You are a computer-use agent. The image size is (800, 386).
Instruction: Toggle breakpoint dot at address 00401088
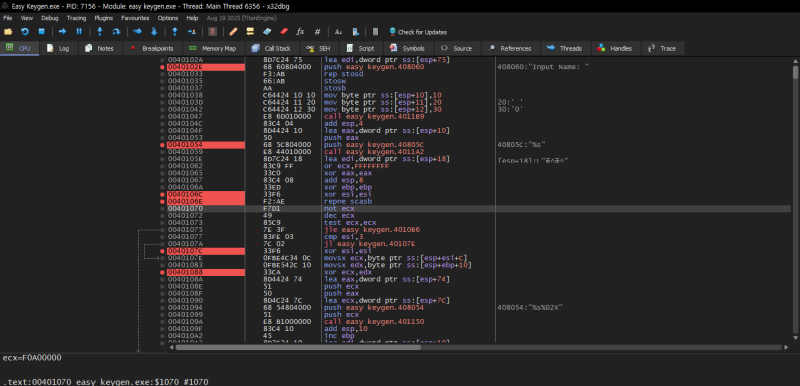[x=163, y=273]
